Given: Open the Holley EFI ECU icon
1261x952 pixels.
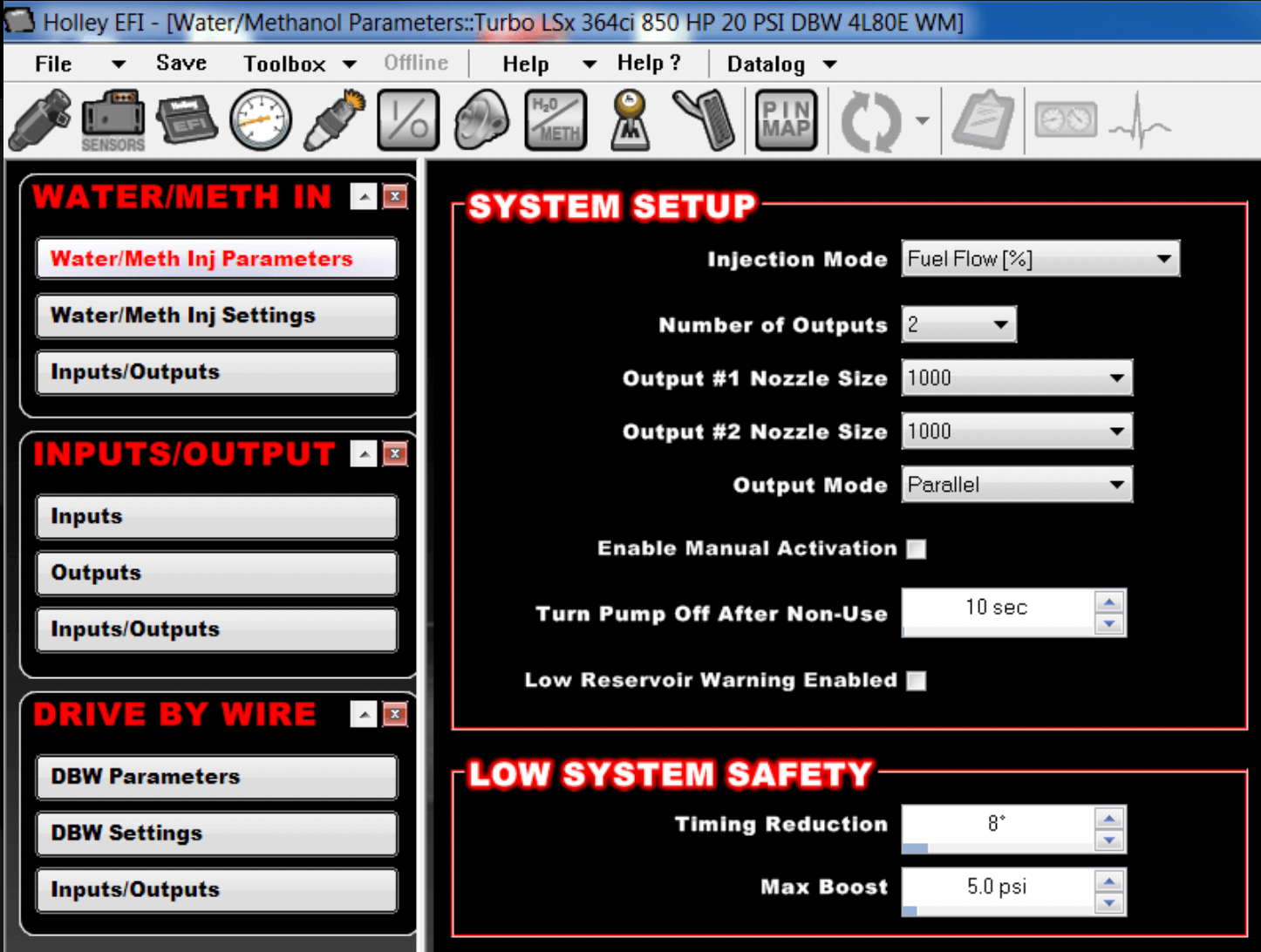Looking at the screenshot, I should [187, 120].
